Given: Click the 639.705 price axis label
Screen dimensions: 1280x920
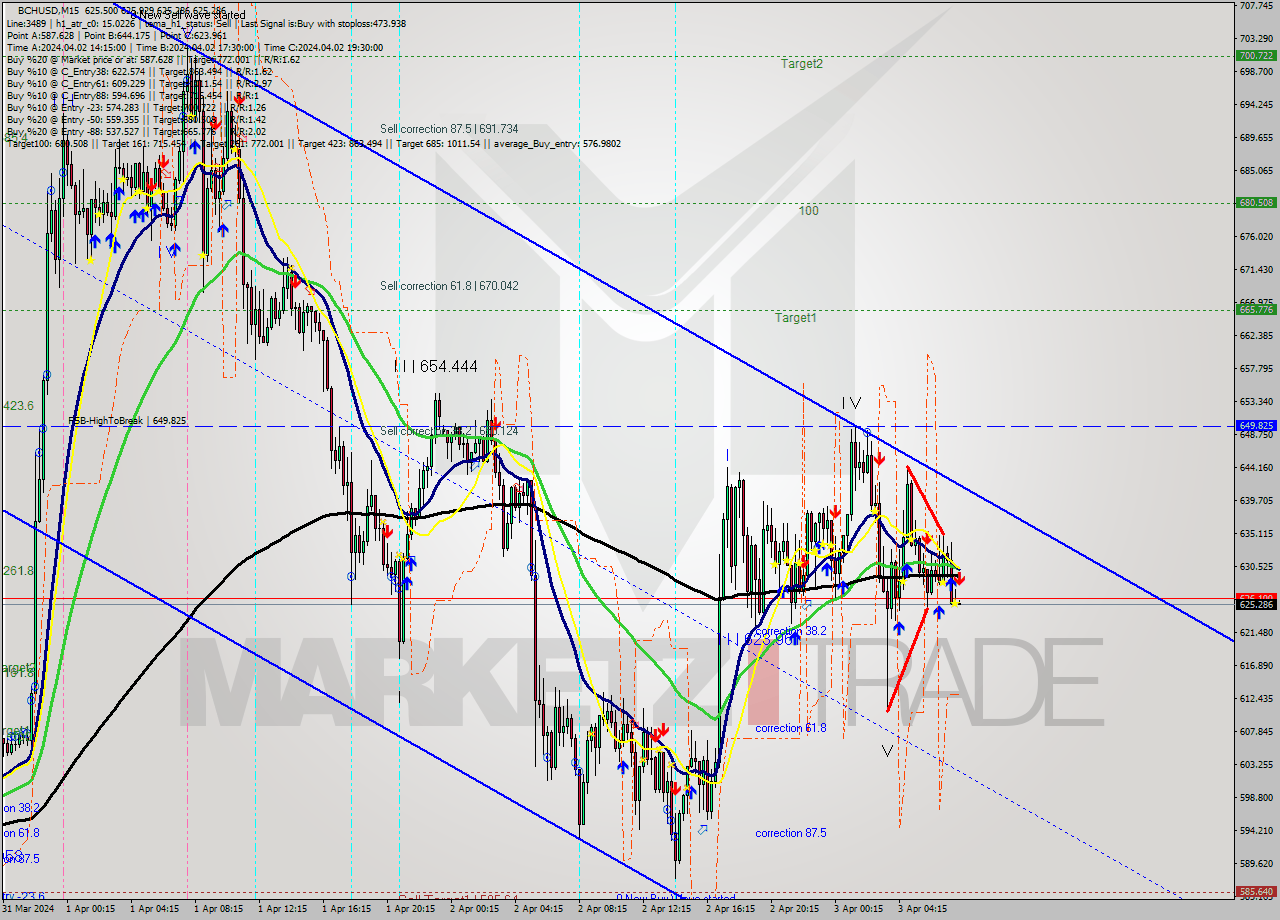Looking at the screenshot, I should (1256, 500).
